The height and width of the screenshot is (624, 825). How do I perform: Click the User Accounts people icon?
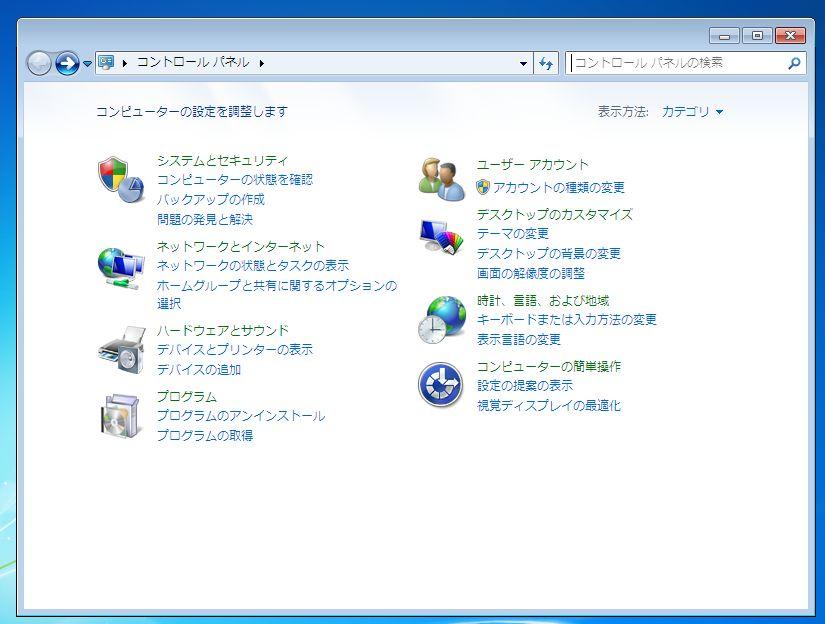click(x=441, y=179)
